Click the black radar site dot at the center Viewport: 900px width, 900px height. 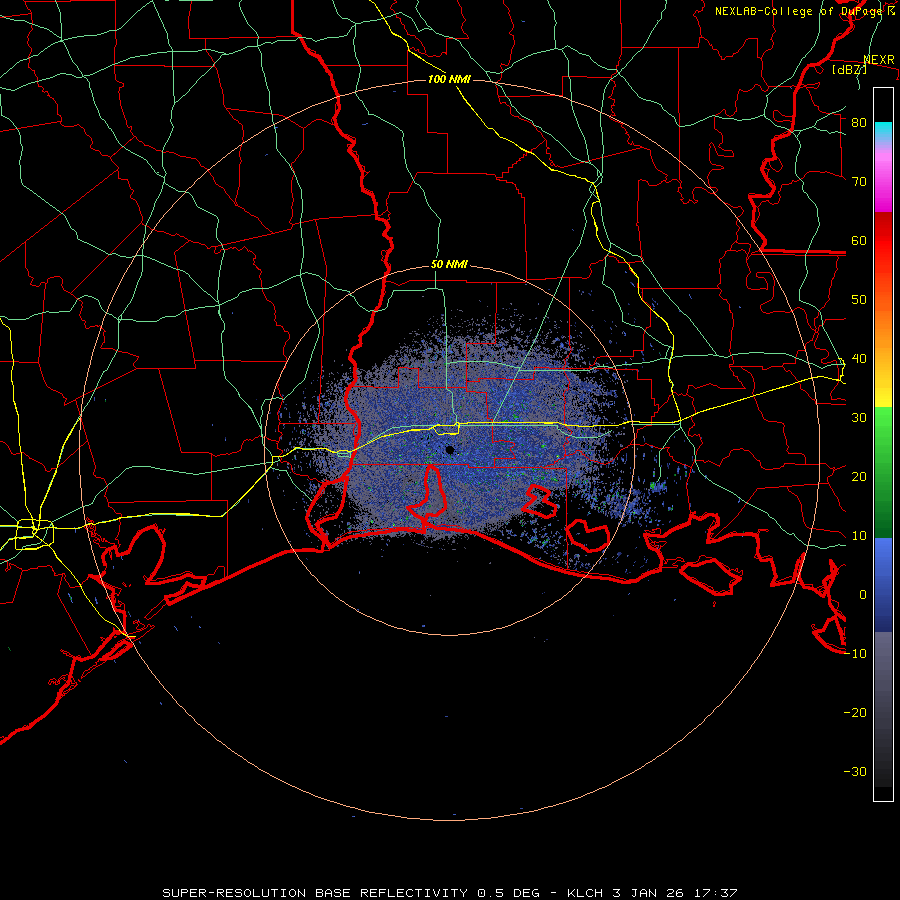pyautogui.click(x=450, y=450)
